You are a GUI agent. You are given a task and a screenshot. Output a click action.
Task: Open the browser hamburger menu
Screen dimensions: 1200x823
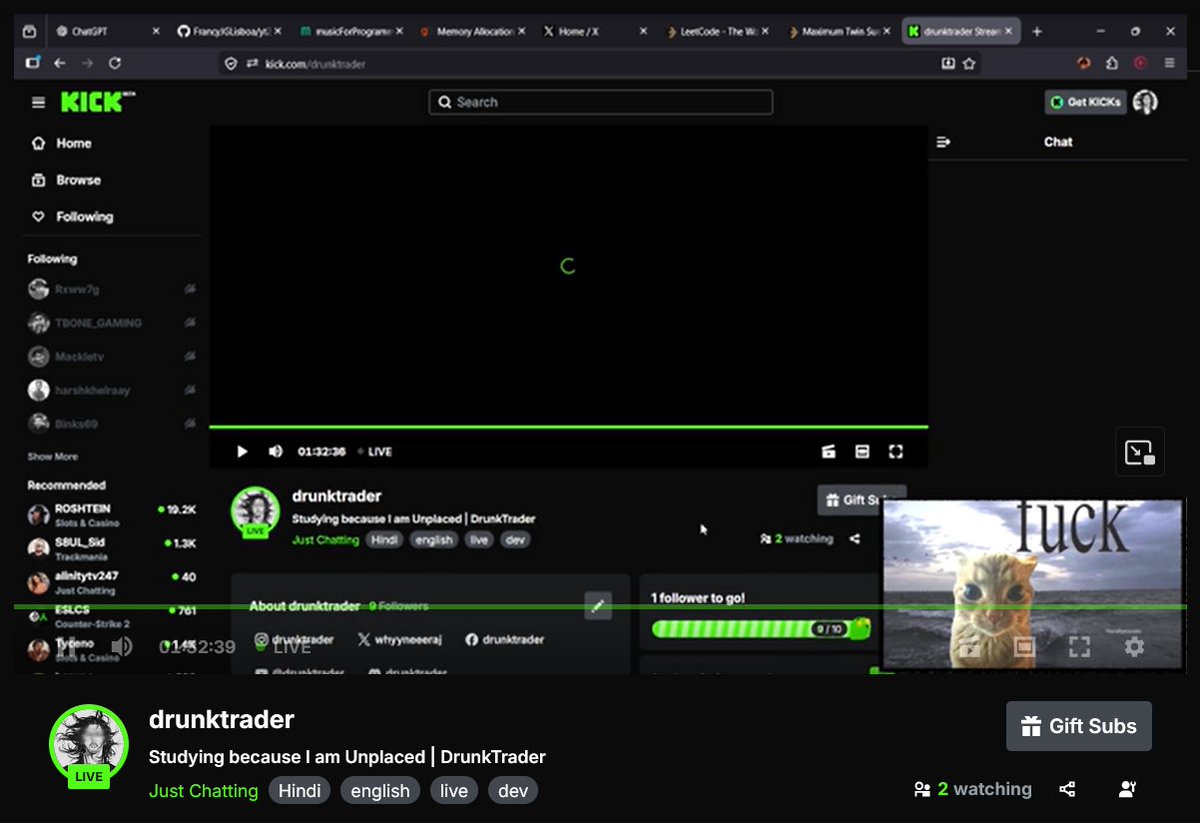[1169, 63]
